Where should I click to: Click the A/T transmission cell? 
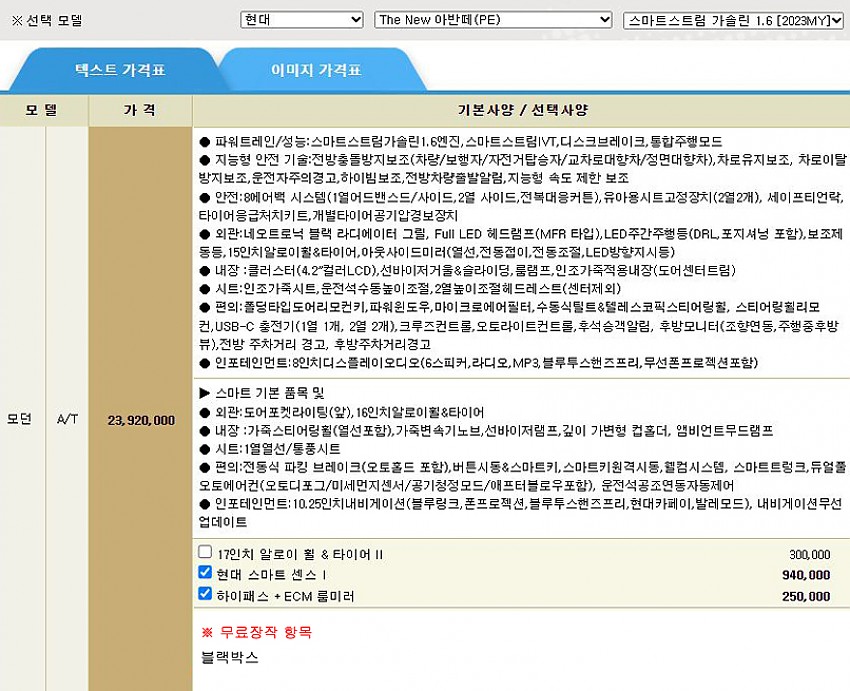click(67, 420)
